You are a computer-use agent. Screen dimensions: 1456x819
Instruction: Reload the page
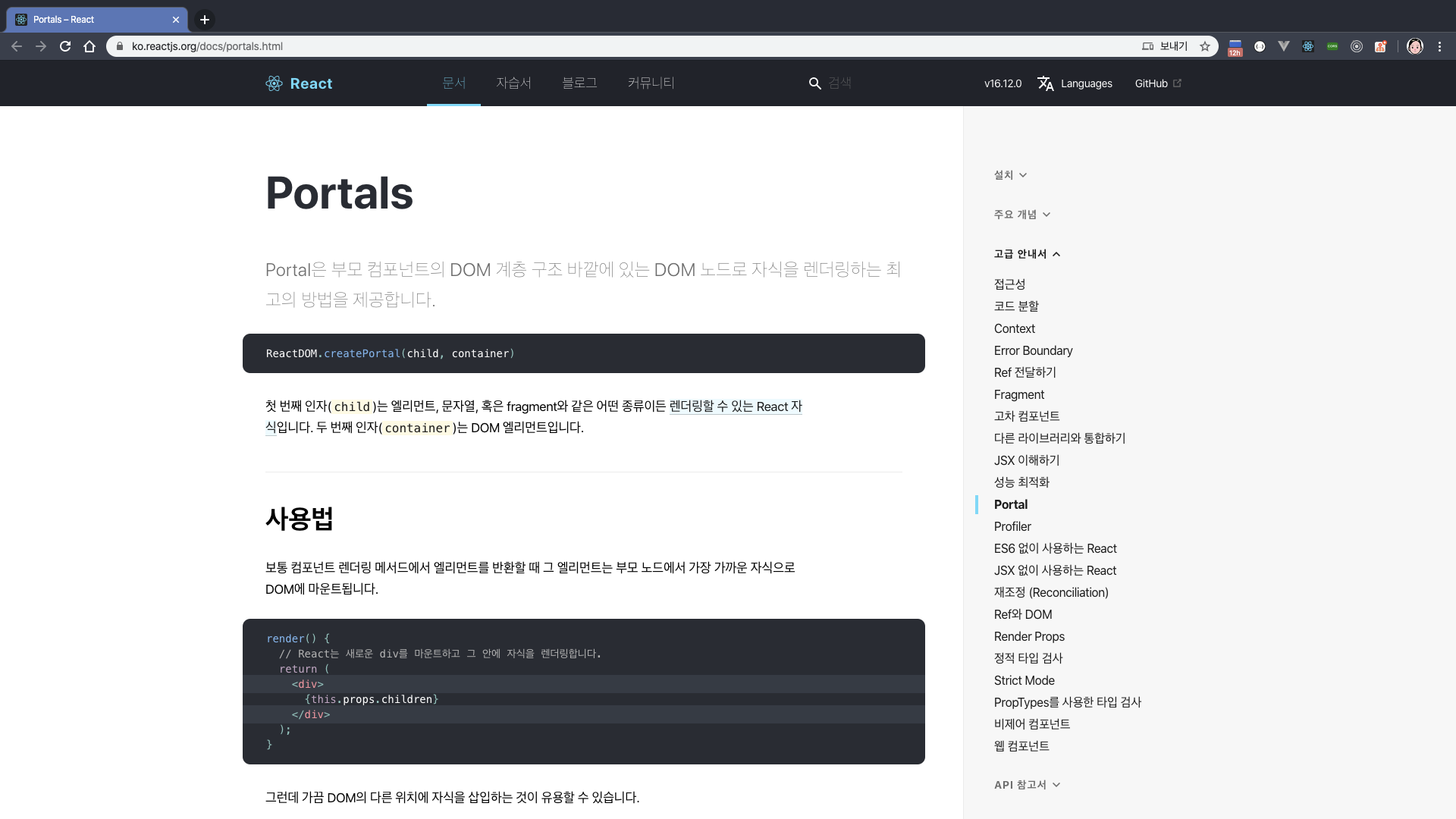click(65, 46)
